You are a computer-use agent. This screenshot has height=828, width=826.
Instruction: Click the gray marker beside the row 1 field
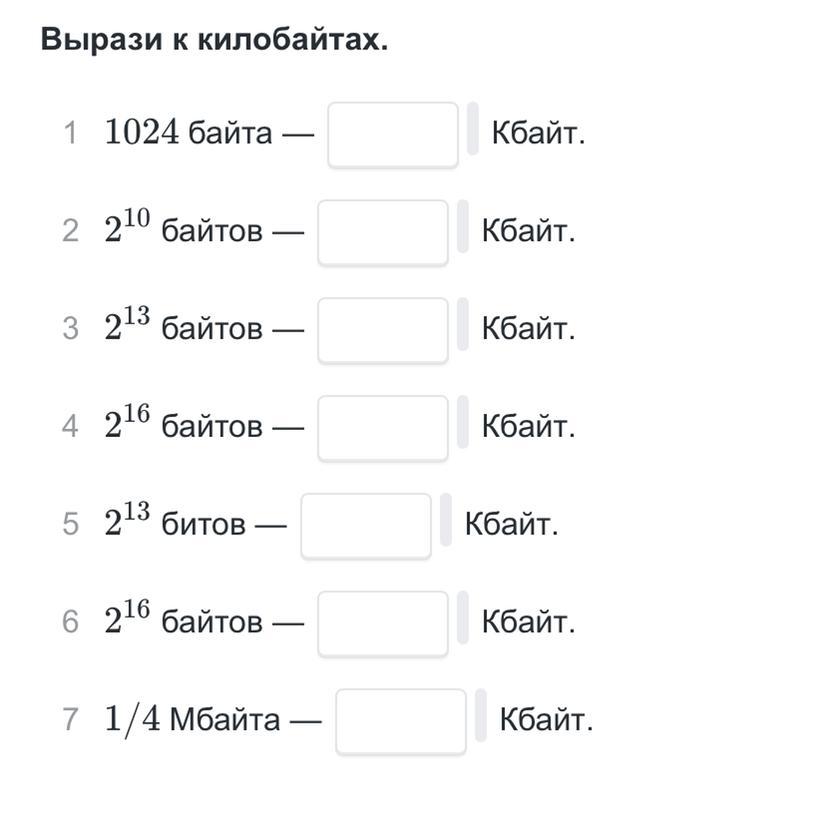[x=473, y=128]
